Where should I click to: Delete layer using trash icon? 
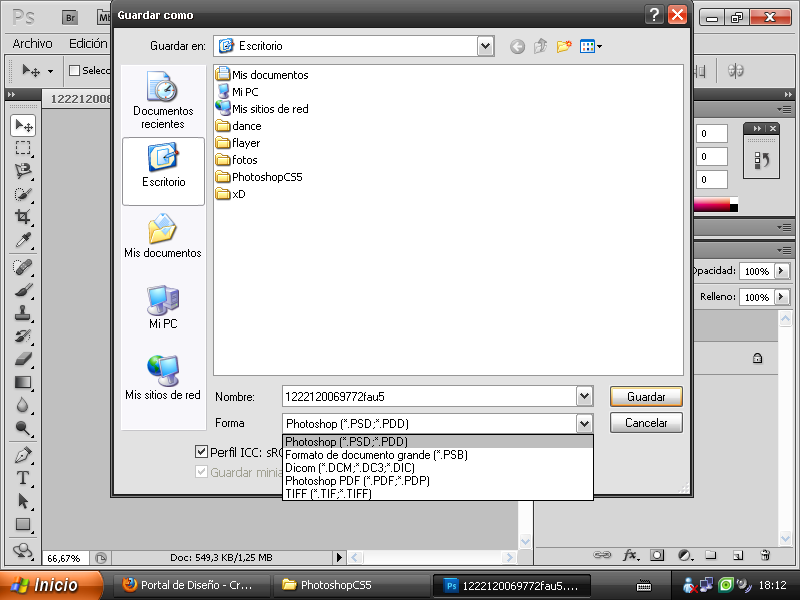pyautogui.click(x=765, y=555)
